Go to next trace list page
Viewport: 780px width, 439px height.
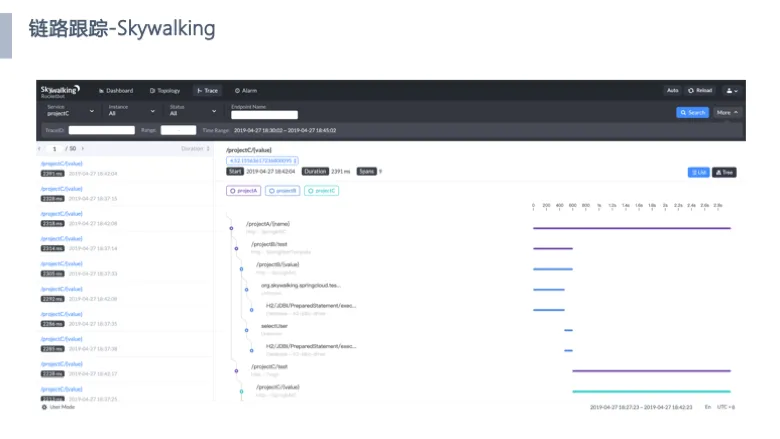click(x=83, y=149)
